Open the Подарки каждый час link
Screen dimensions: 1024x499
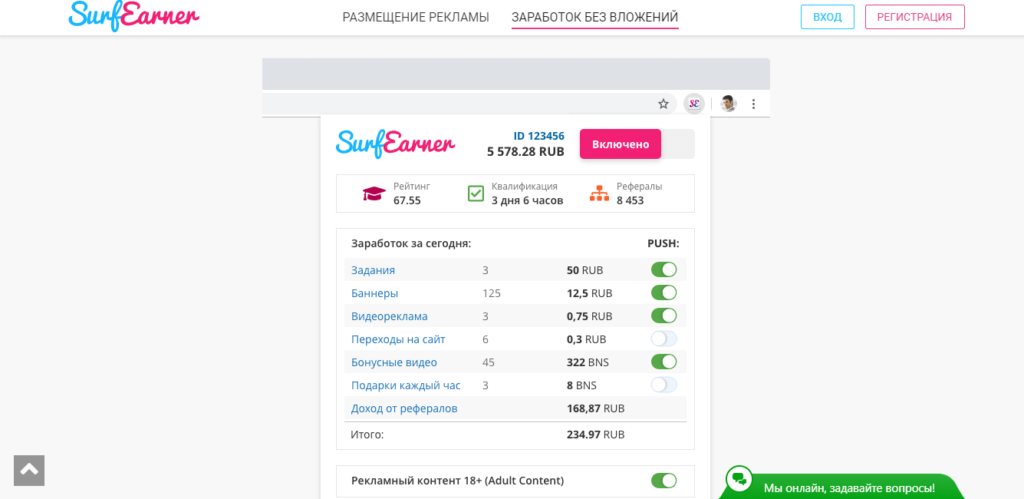(406, 385)
